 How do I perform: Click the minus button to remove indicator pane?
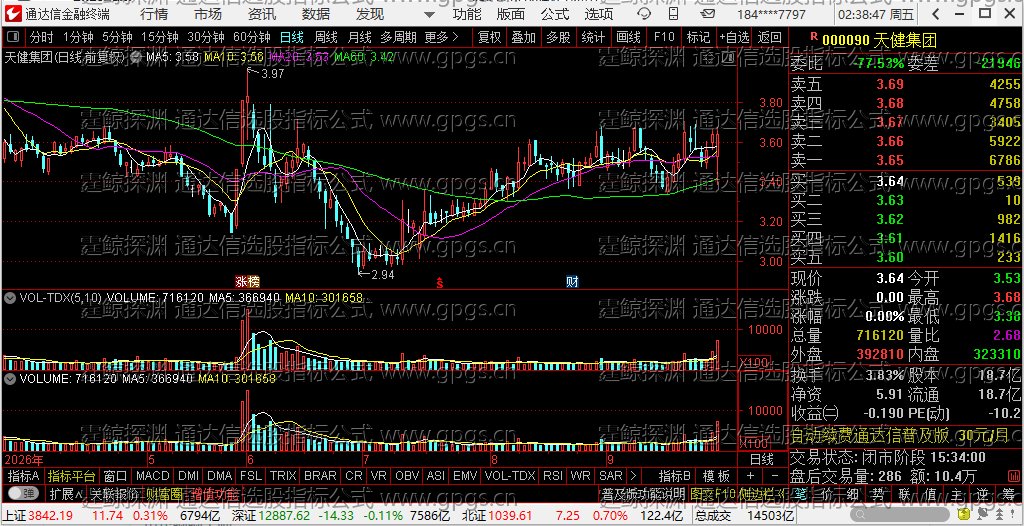775,476
